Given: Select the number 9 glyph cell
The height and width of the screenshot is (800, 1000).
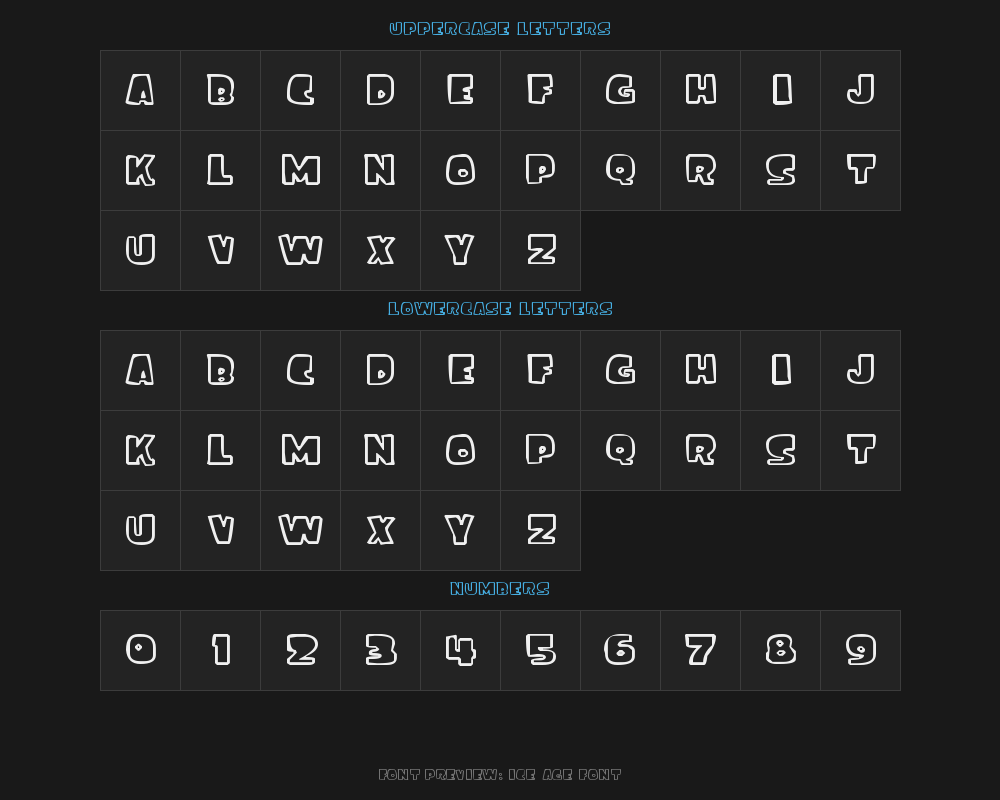Looking at the screenshot, I should coord(860,650).
